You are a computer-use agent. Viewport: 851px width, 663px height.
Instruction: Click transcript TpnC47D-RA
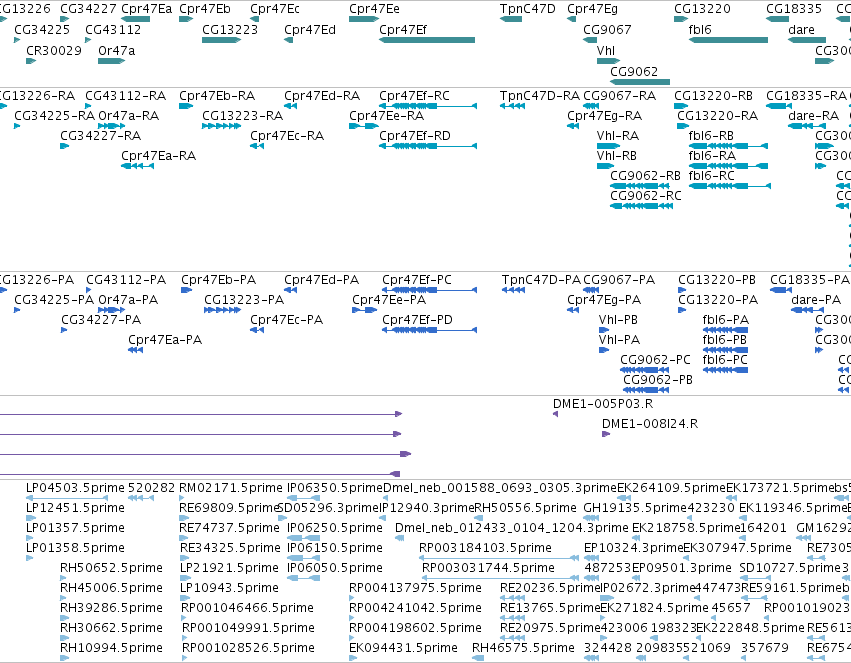pos(512,106)
